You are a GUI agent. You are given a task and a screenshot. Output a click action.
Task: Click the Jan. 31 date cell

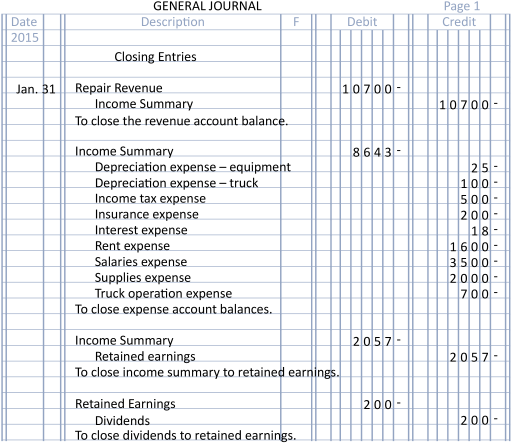point(36,89)
